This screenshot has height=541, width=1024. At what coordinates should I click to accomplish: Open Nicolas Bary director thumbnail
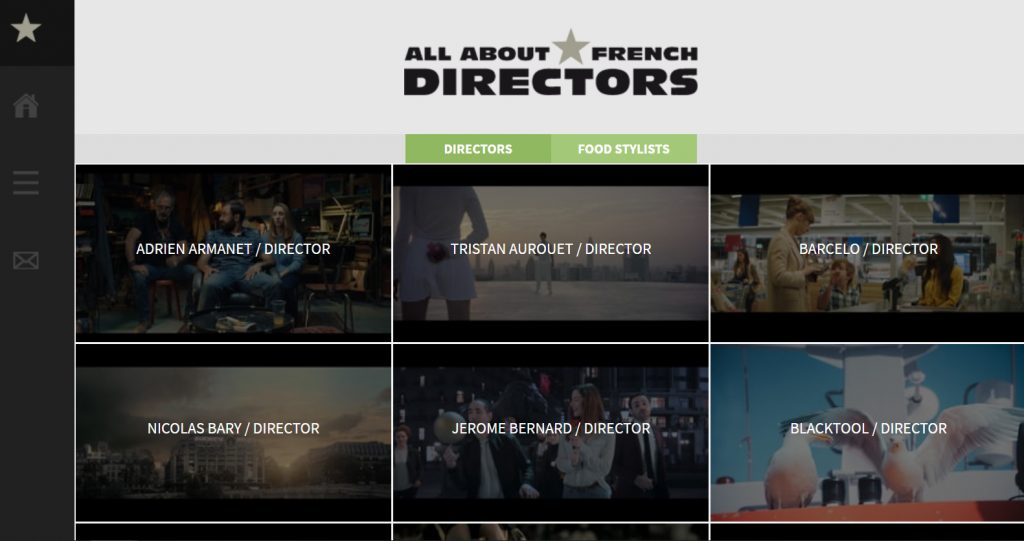pos(233,433)
